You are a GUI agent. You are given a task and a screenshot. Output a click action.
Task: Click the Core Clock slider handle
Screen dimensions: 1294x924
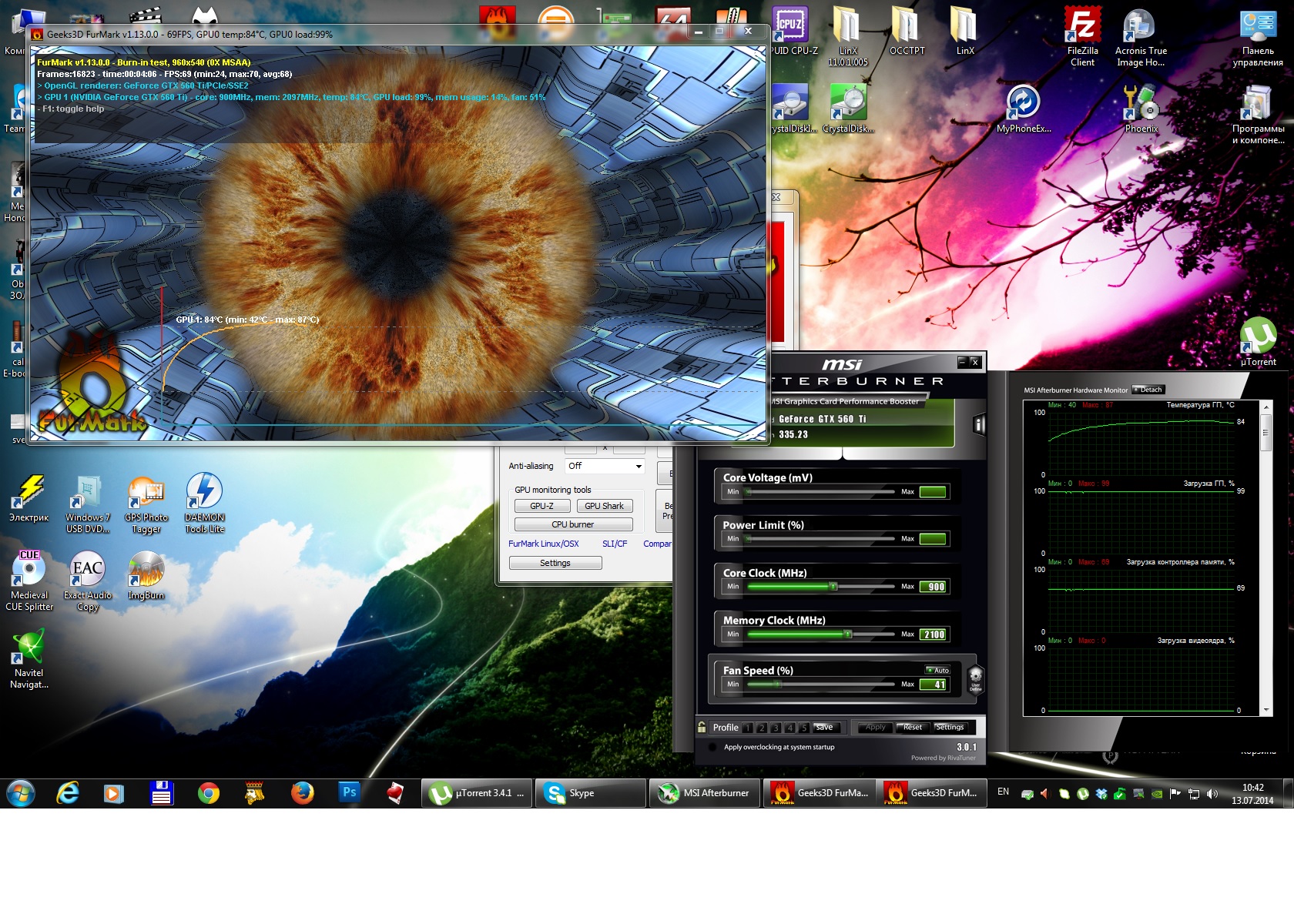point(833,587)
